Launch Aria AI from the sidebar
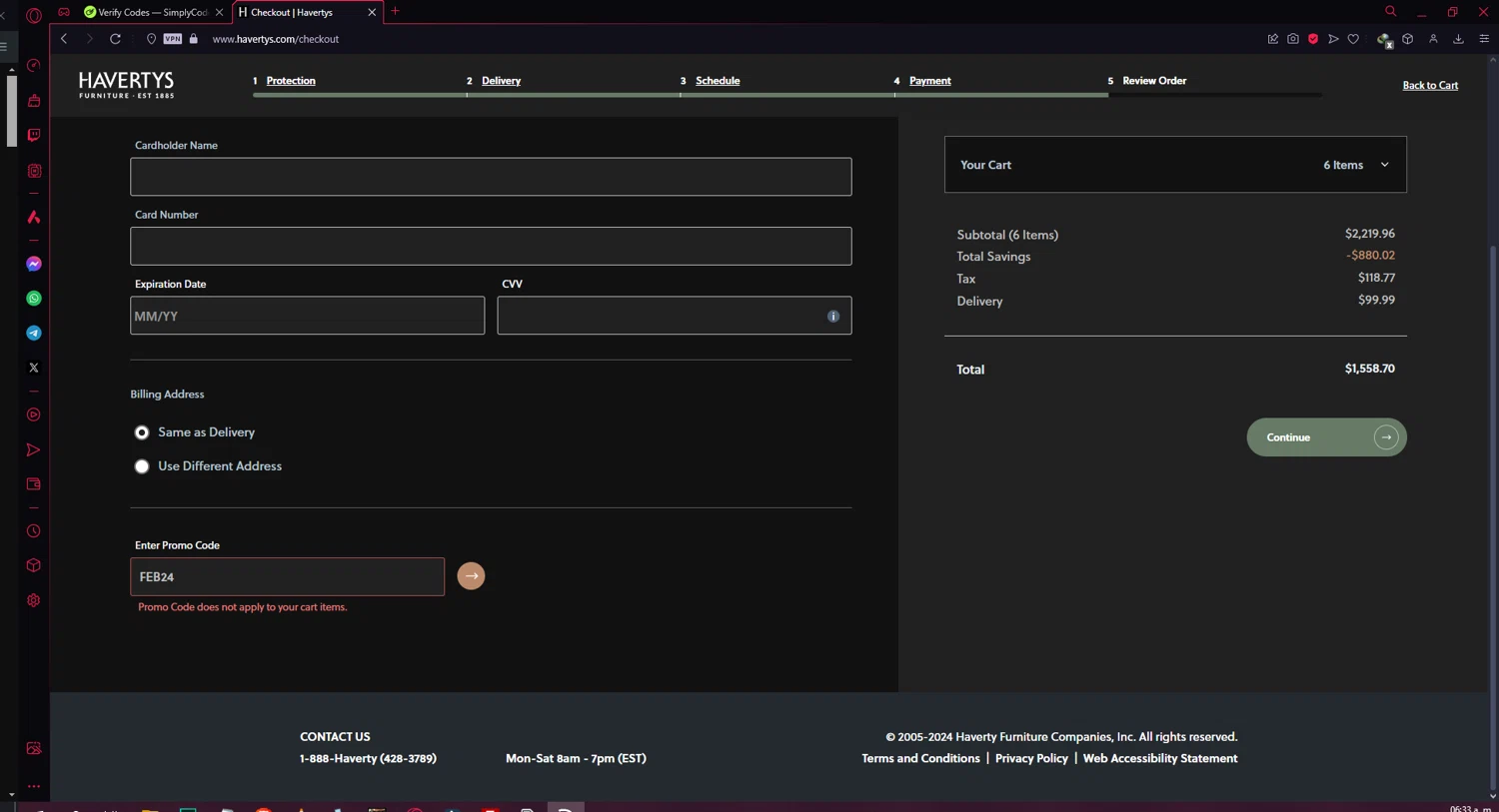The image size is (1499, 812). coord(34,217)
